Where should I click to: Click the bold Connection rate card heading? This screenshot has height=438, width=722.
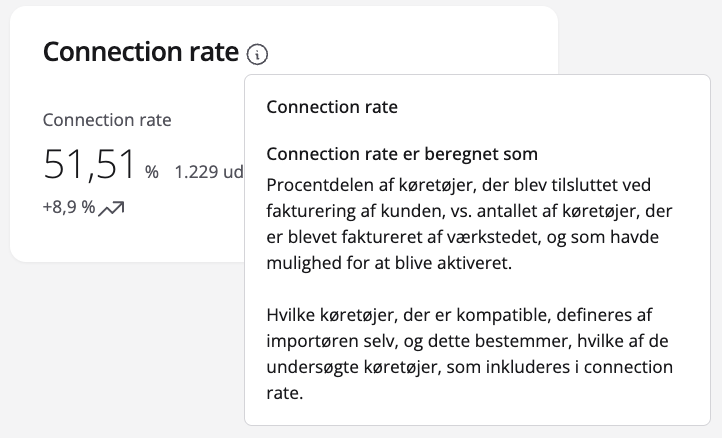[x=141, y=53]
